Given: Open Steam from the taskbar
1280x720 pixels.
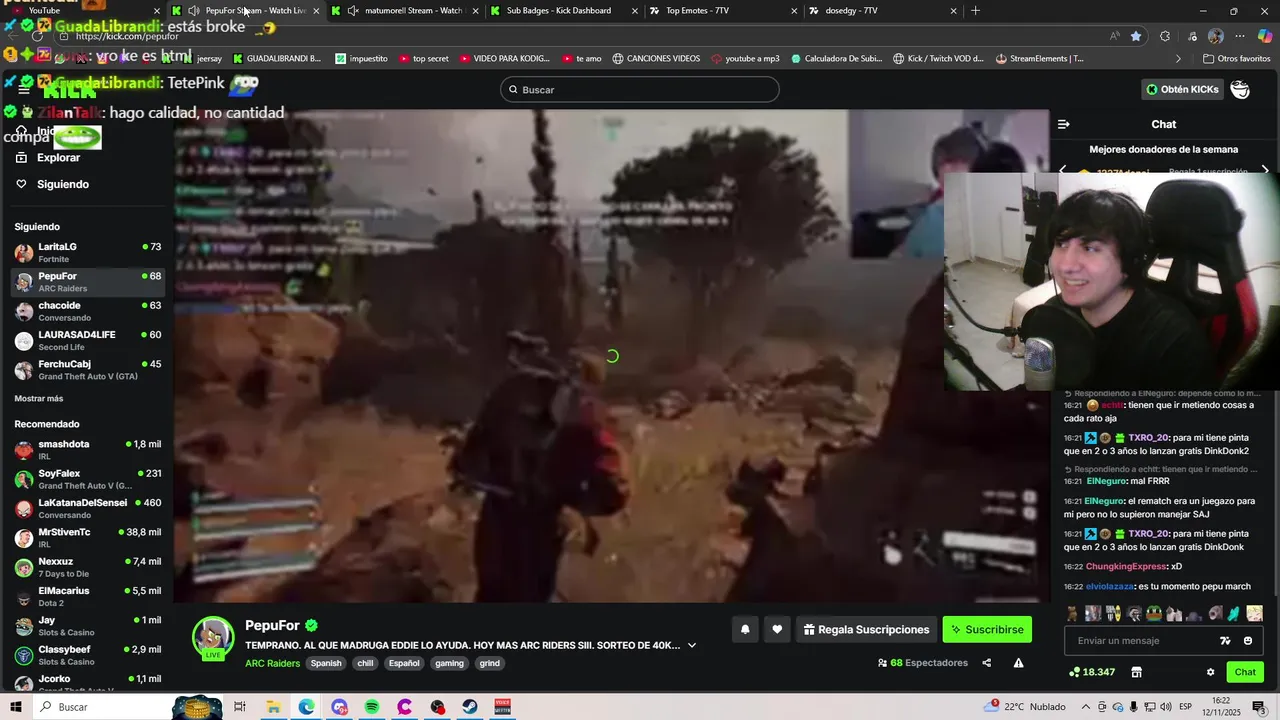Looking at the screenshot, I should (x=469, y=707).
